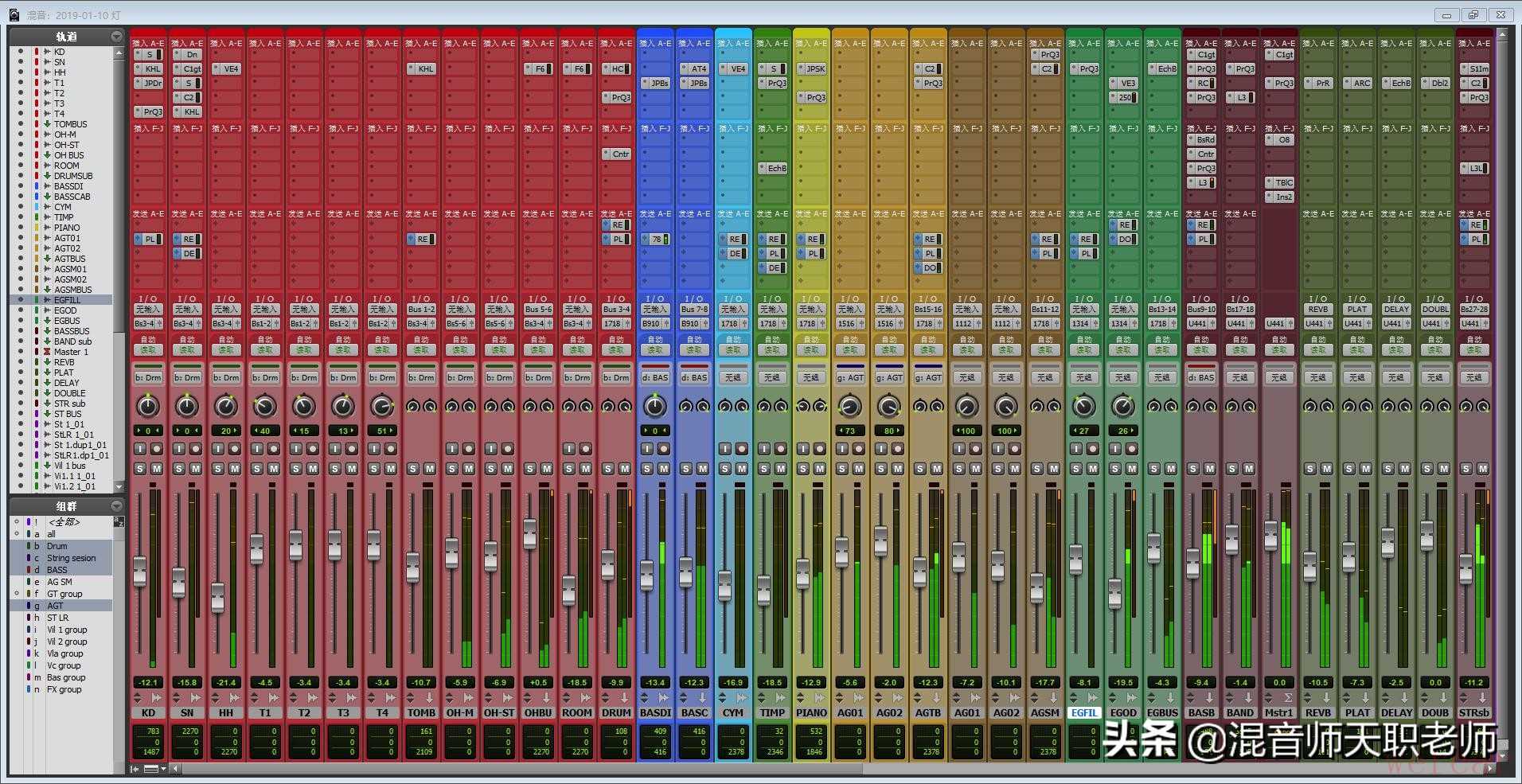Click the A-Z group sort icon
The image size is (1522, 784).
tap(119, 522)
